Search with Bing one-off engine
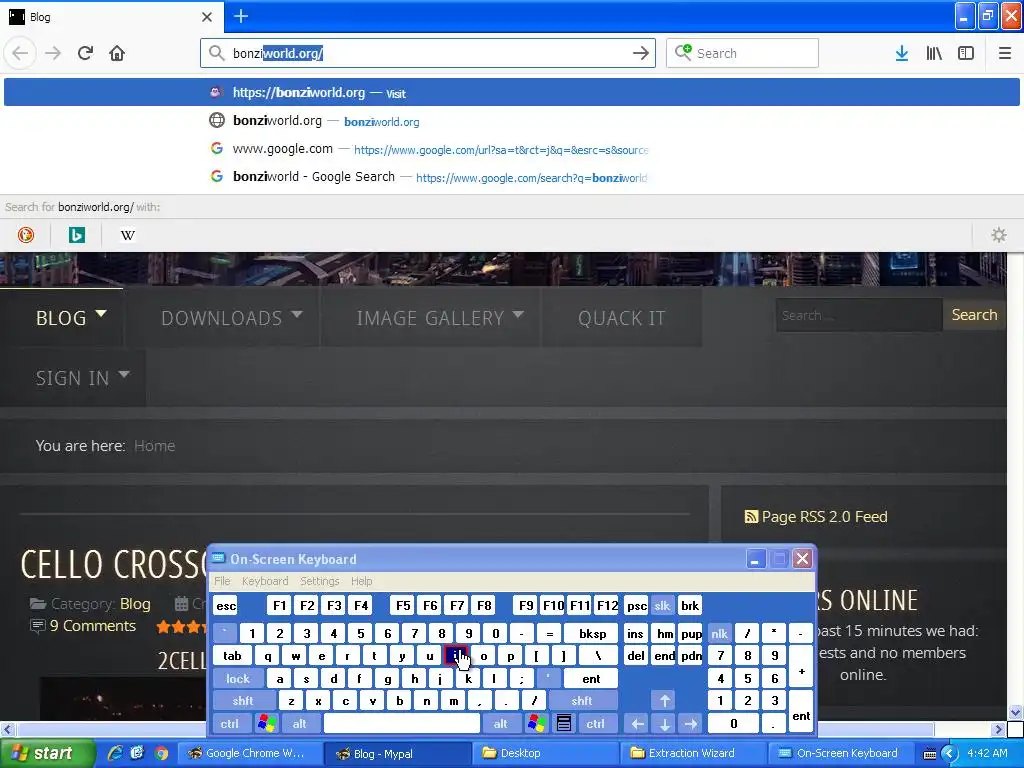This screenshot has height=768, width=1024. tap(77, 235)
